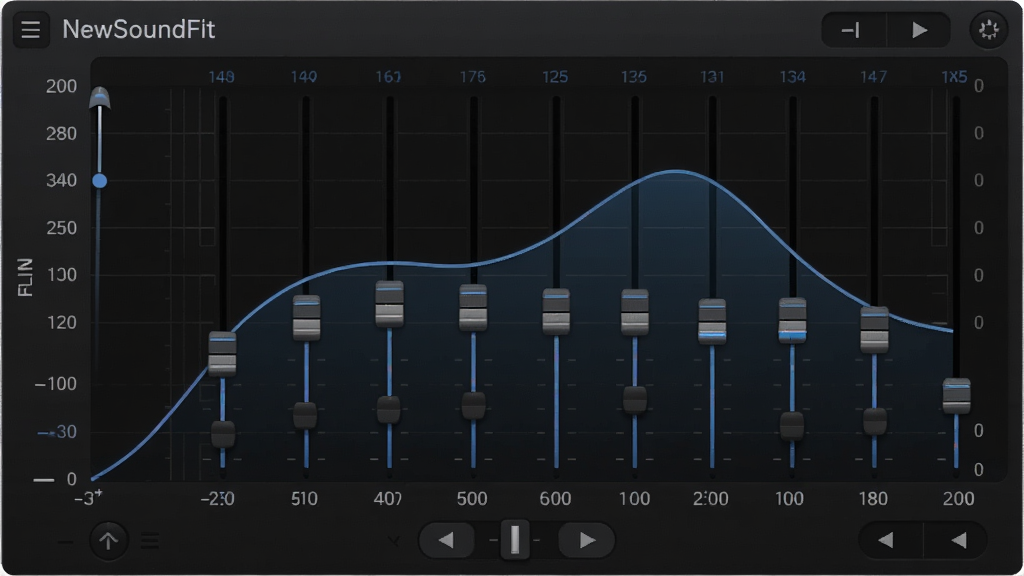The height and width of the screenshot is (576, 1024).
Task: Click the skip-to-start button in top bar
Action: [x=852, y=30]
